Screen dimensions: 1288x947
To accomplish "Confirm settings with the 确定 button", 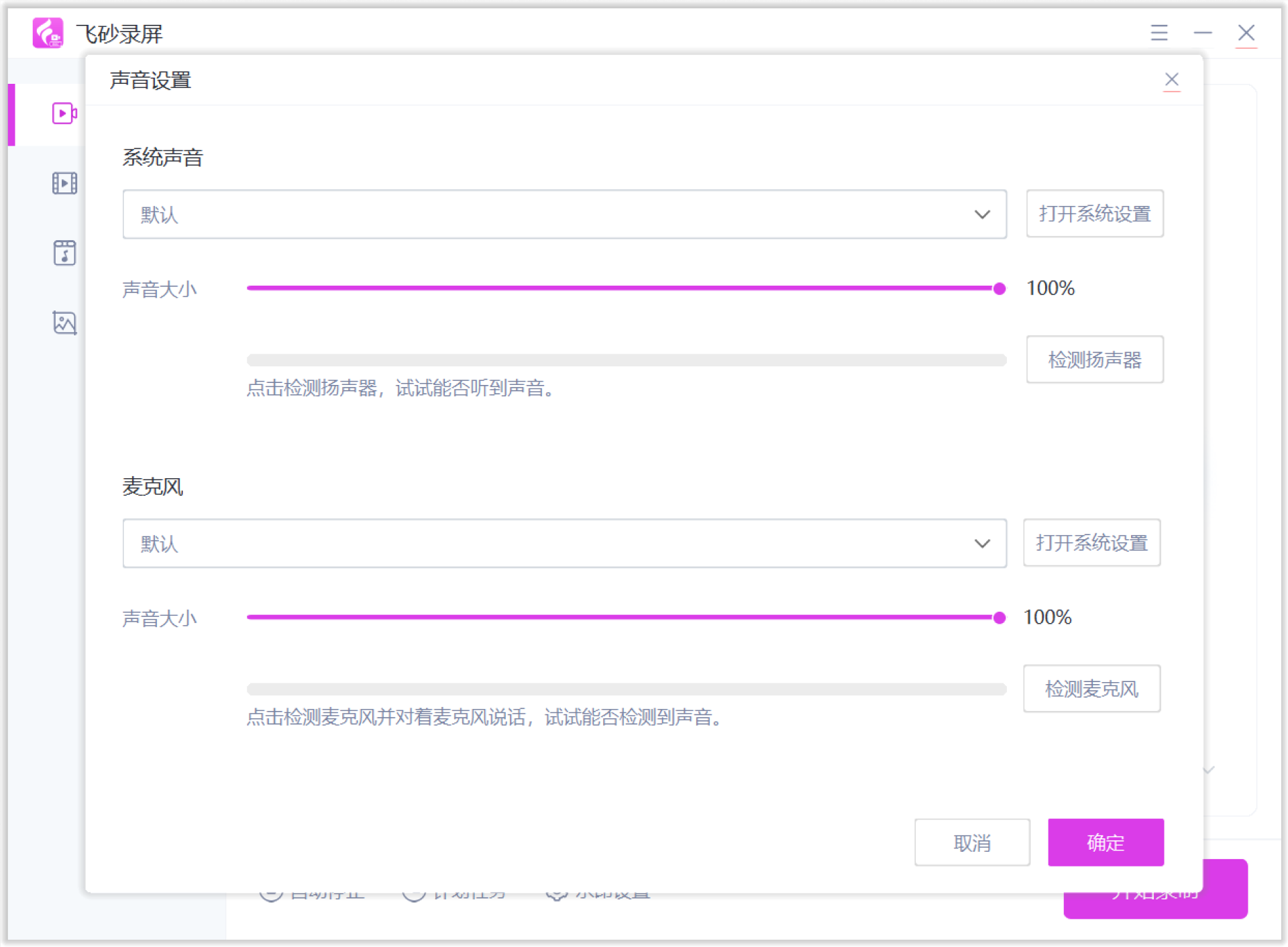I will 1106,842.
